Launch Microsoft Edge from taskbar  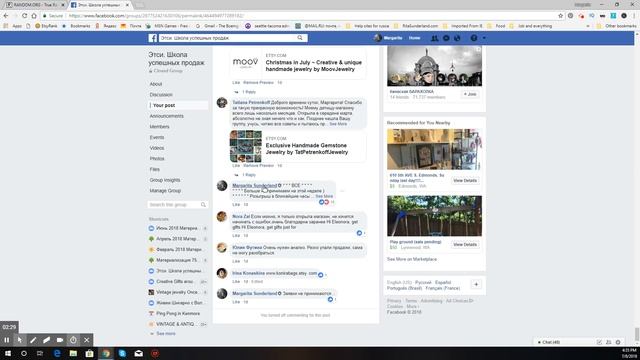tap(57, 353)
